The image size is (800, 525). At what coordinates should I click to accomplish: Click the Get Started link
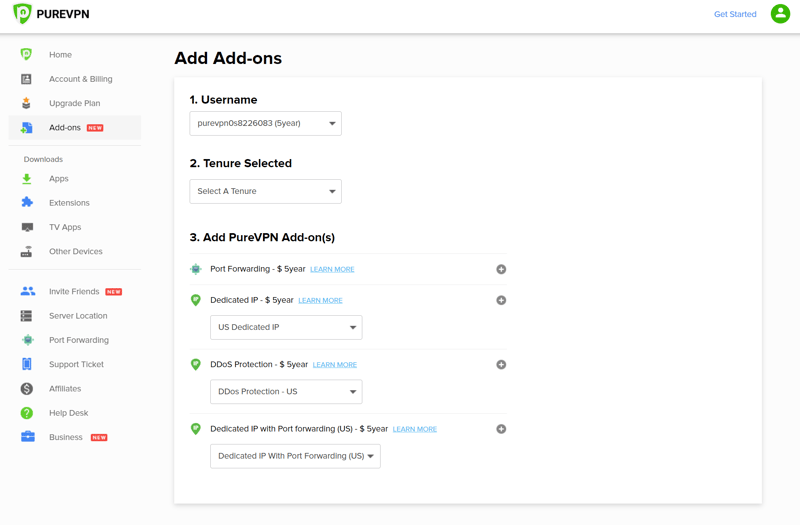[735, 14]
